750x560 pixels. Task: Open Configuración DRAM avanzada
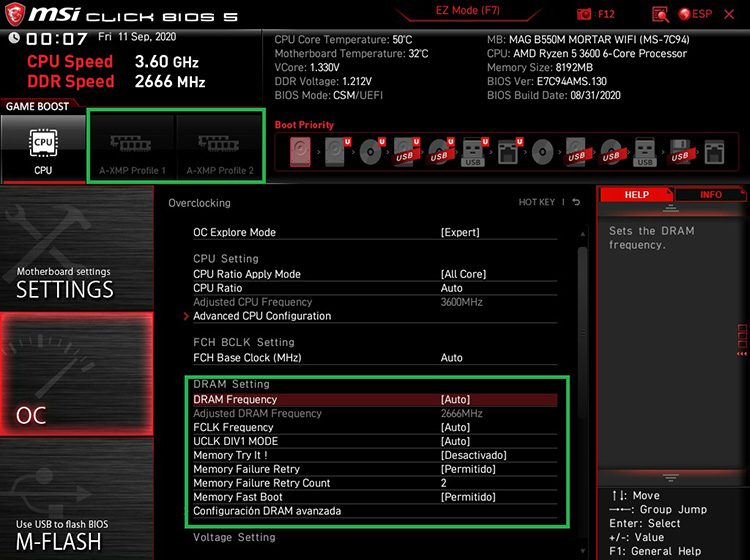[267, 511]
